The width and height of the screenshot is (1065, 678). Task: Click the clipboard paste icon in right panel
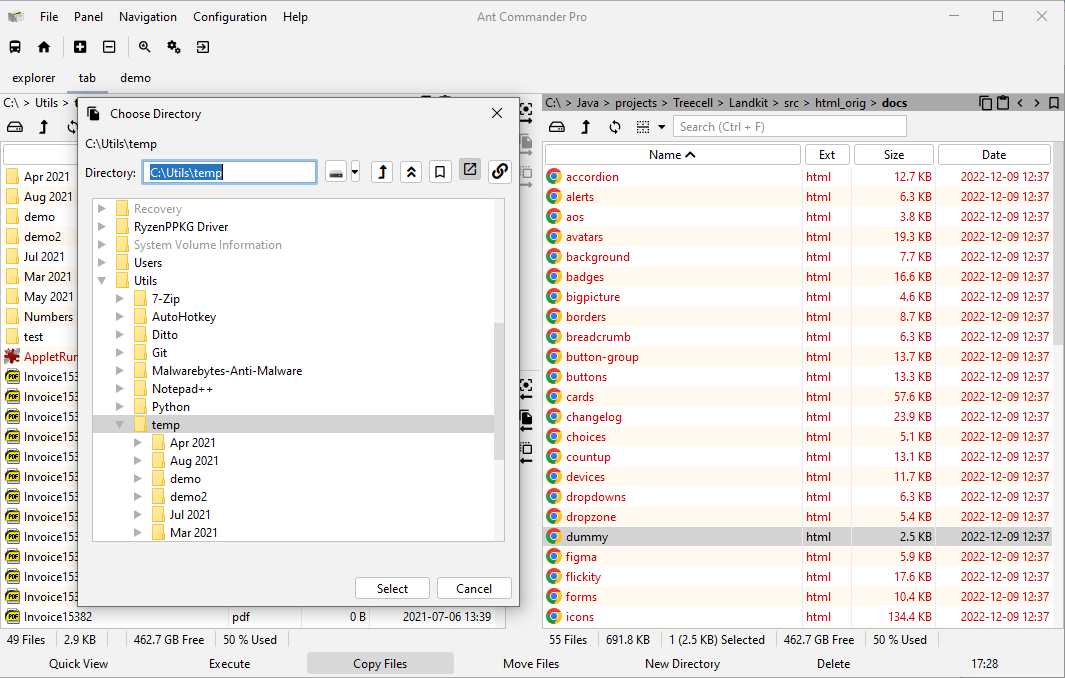[x=1003, y=103]
